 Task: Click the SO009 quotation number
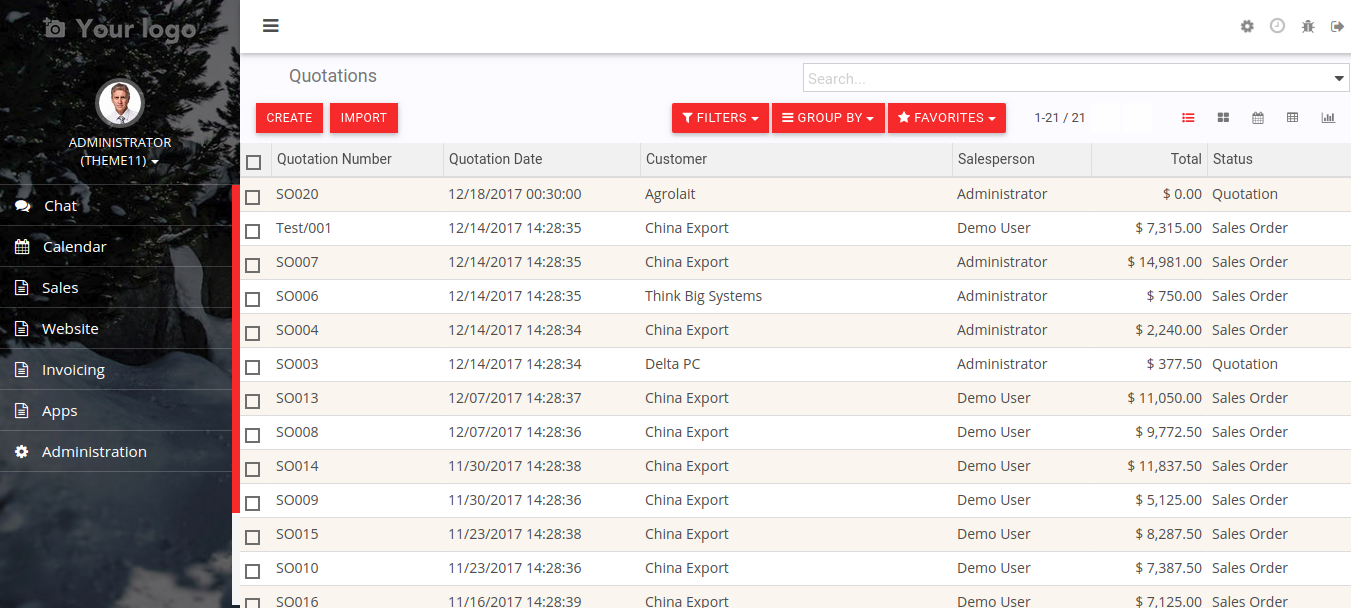[297, 500]
